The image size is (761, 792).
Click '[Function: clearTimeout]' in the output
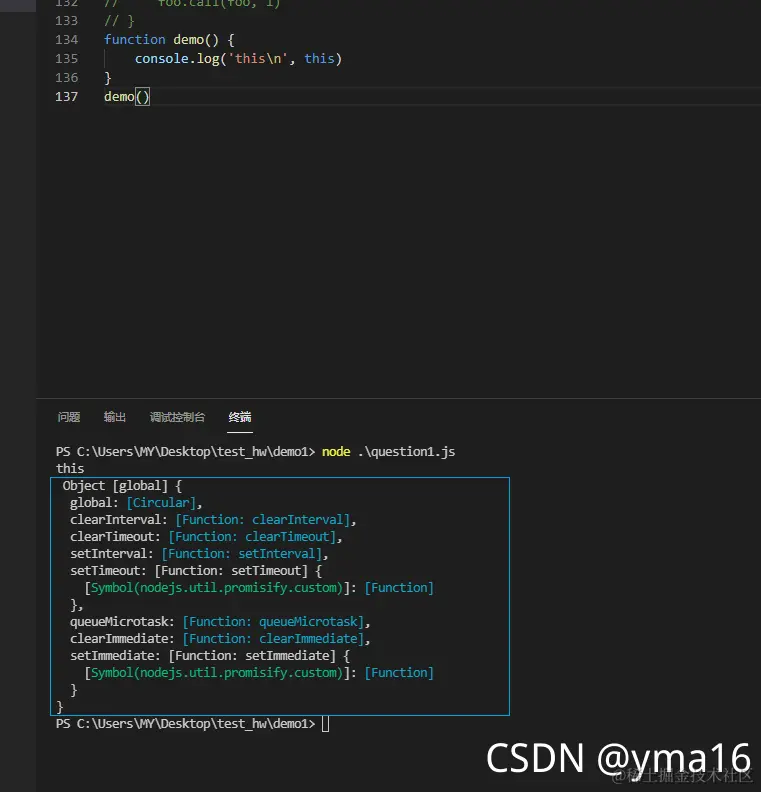click(252, 537)
